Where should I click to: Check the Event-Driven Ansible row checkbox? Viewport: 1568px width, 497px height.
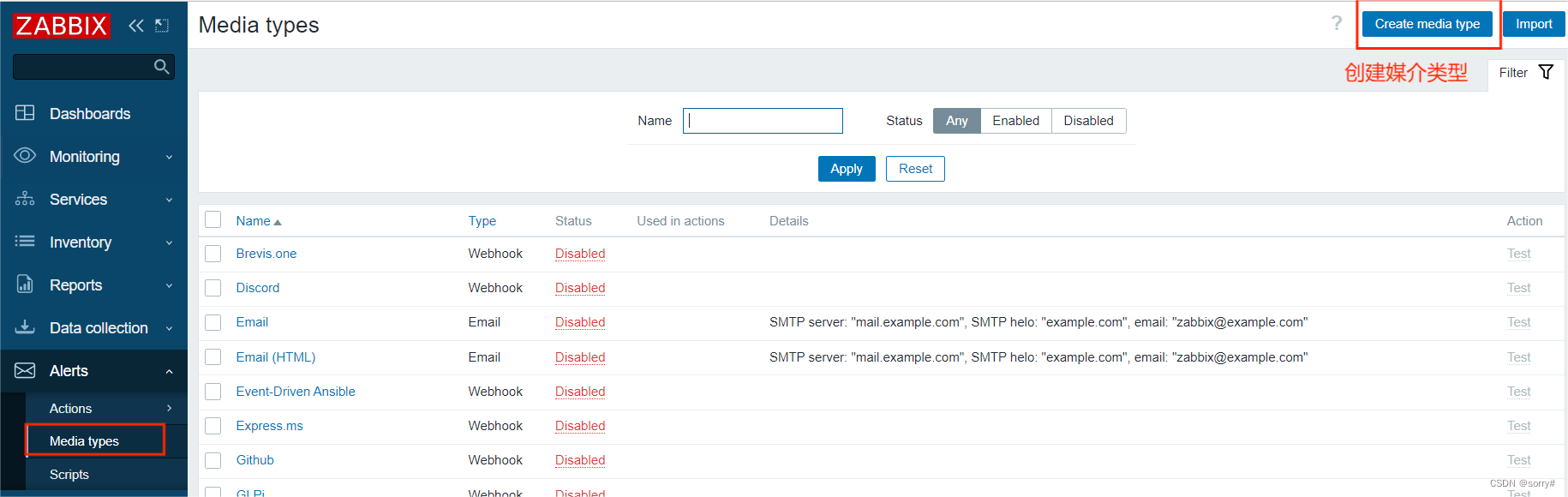pyautogui.click(x=213, y=392)
